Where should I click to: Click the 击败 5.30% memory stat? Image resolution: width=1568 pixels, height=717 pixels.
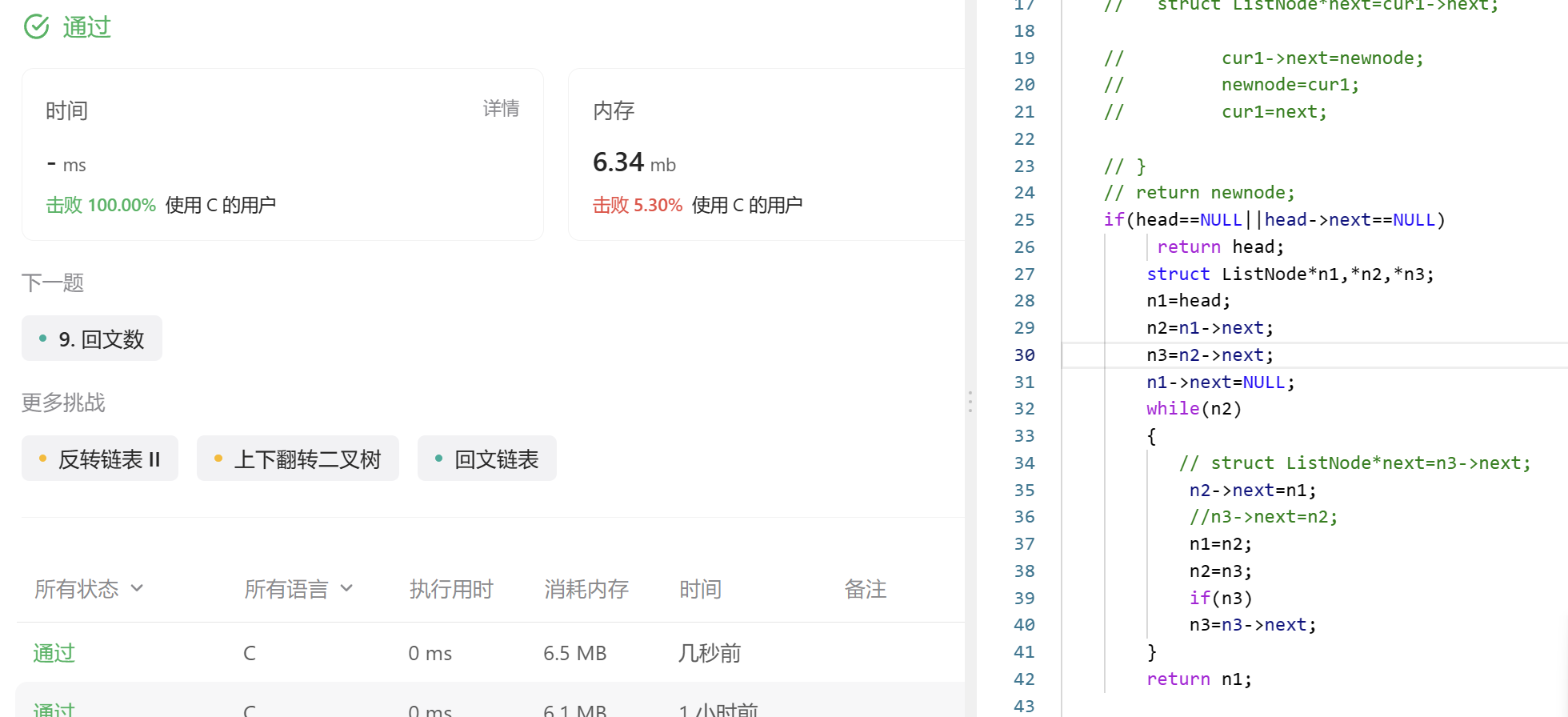[637, 205]
